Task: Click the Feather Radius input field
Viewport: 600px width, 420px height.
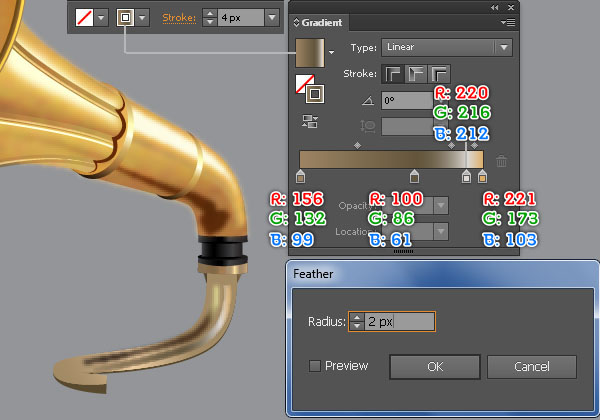Action: coord(399,321)
